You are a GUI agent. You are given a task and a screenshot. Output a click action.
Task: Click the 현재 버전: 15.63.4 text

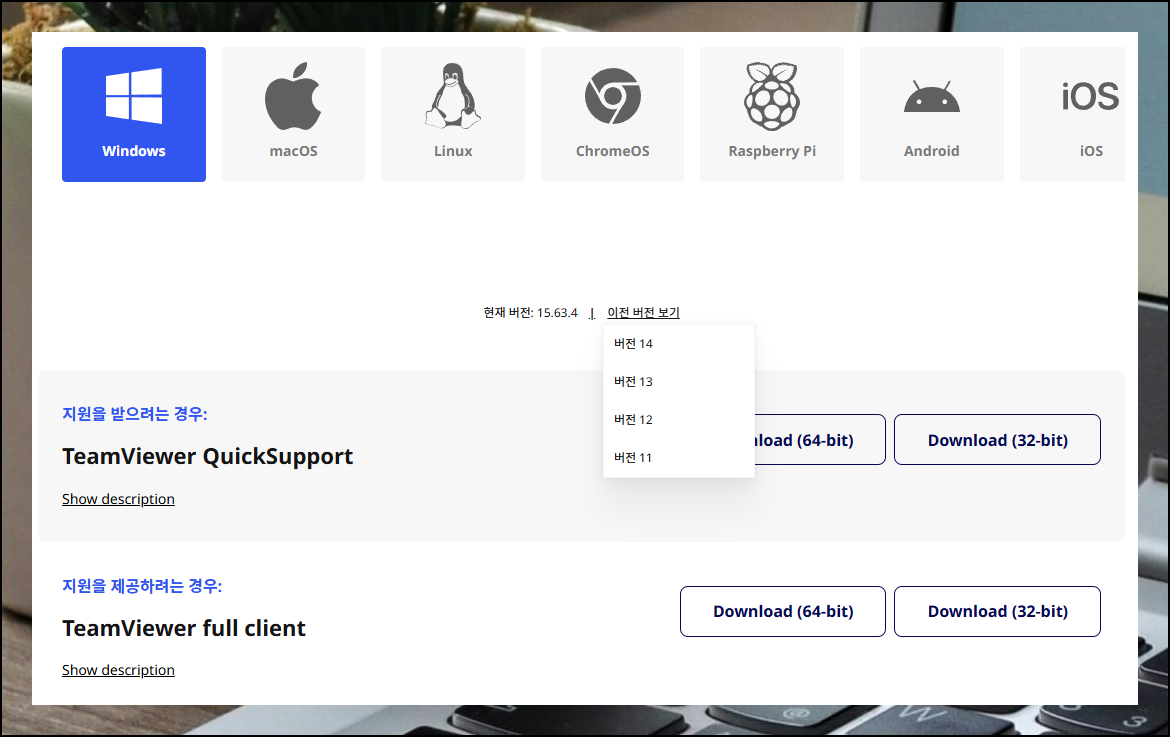tap(531, 313)
